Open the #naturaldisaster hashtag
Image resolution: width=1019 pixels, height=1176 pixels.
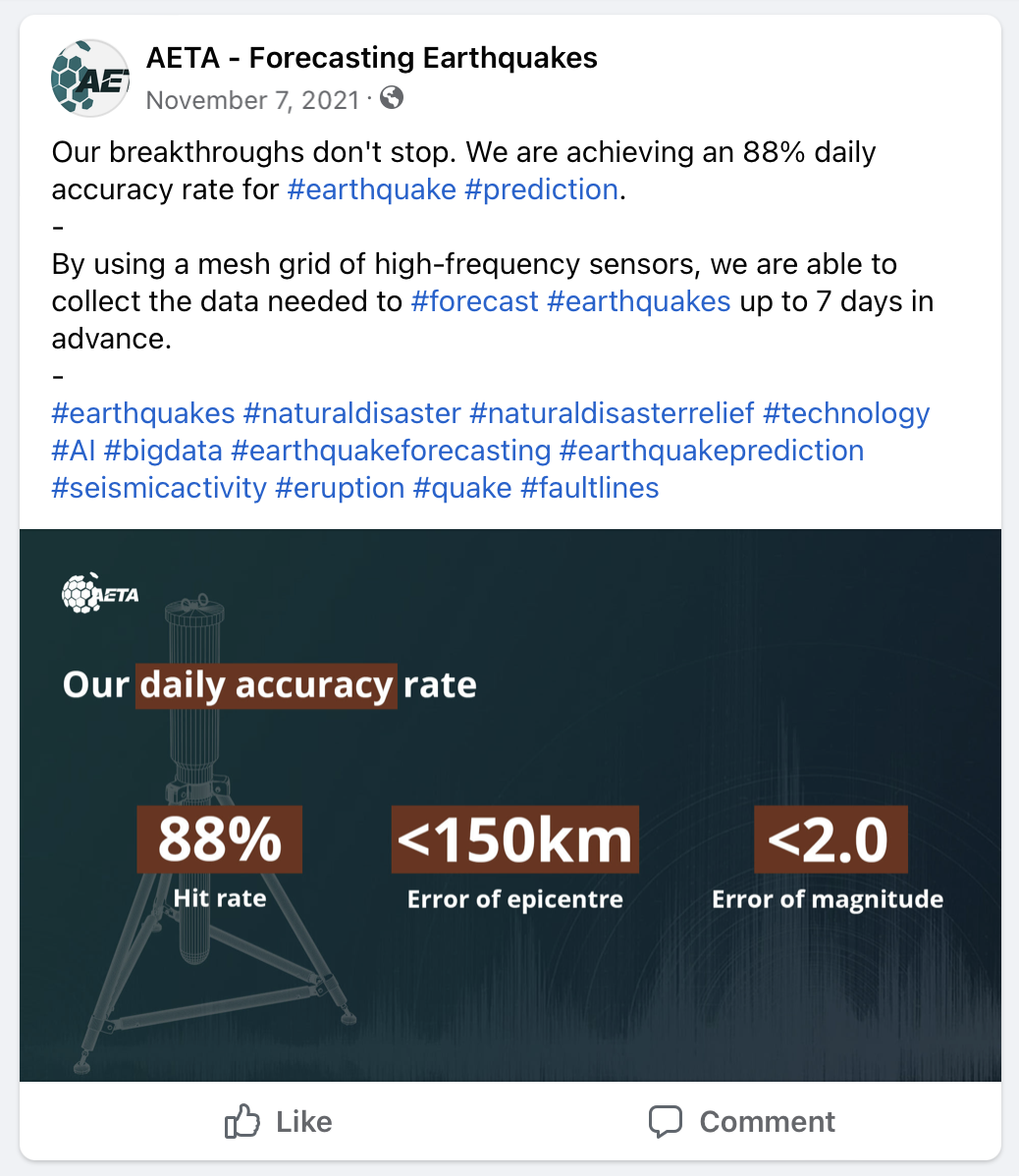[351, 413]
